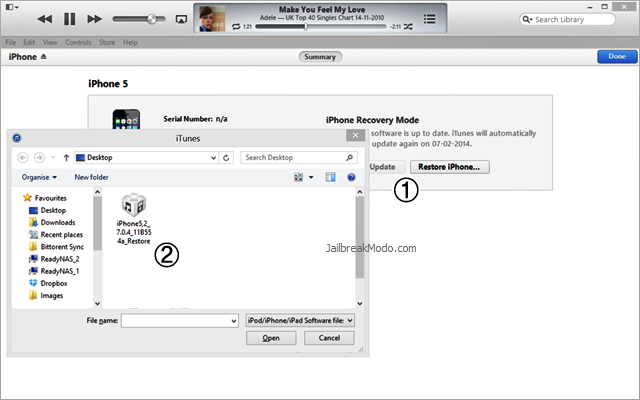Screen dimensions: 640x400
Task: Open Downloads in the navigation pane
Action: pos(52,222)
